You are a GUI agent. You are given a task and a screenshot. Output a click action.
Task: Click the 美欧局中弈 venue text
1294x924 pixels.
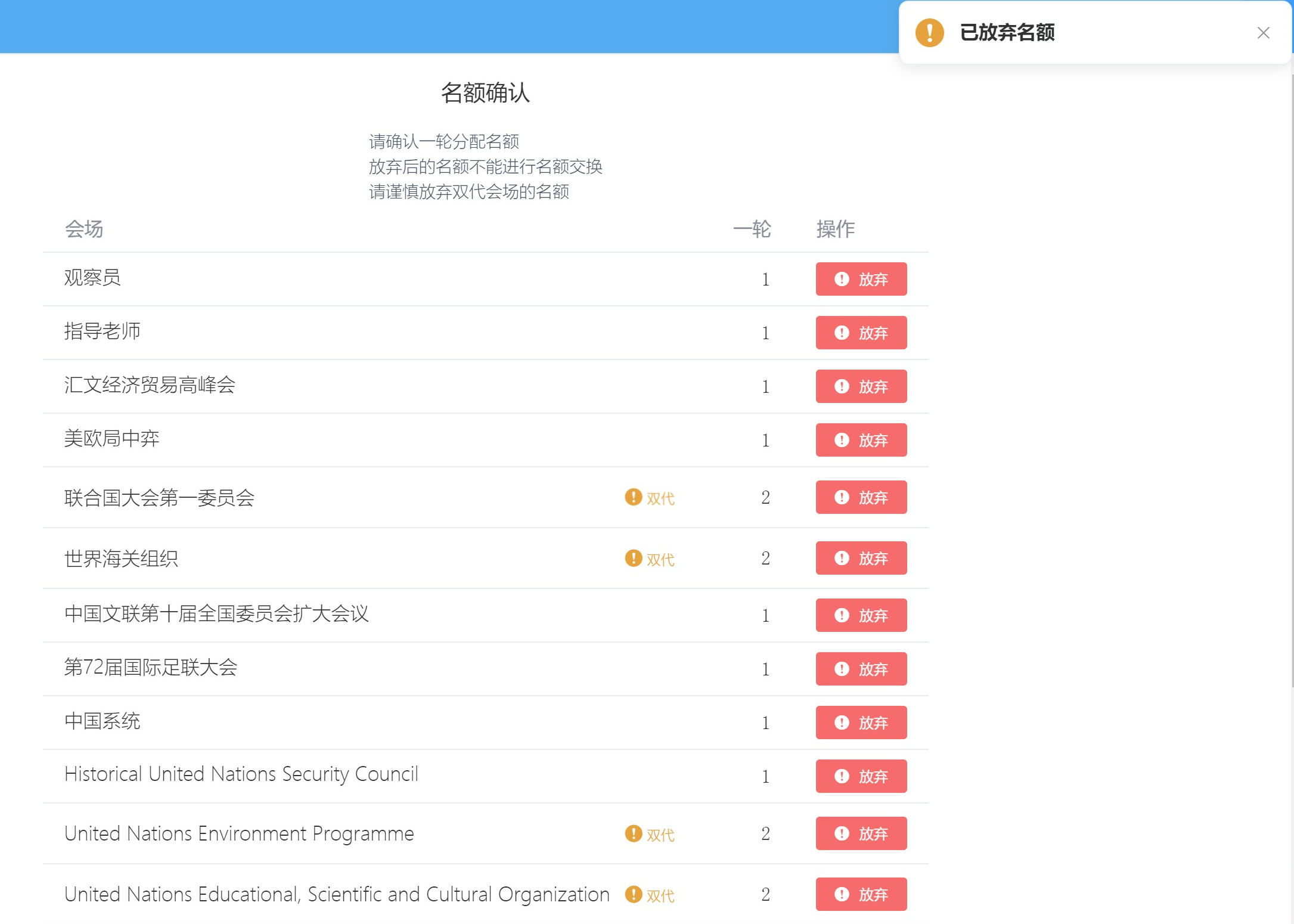[111, 439]
